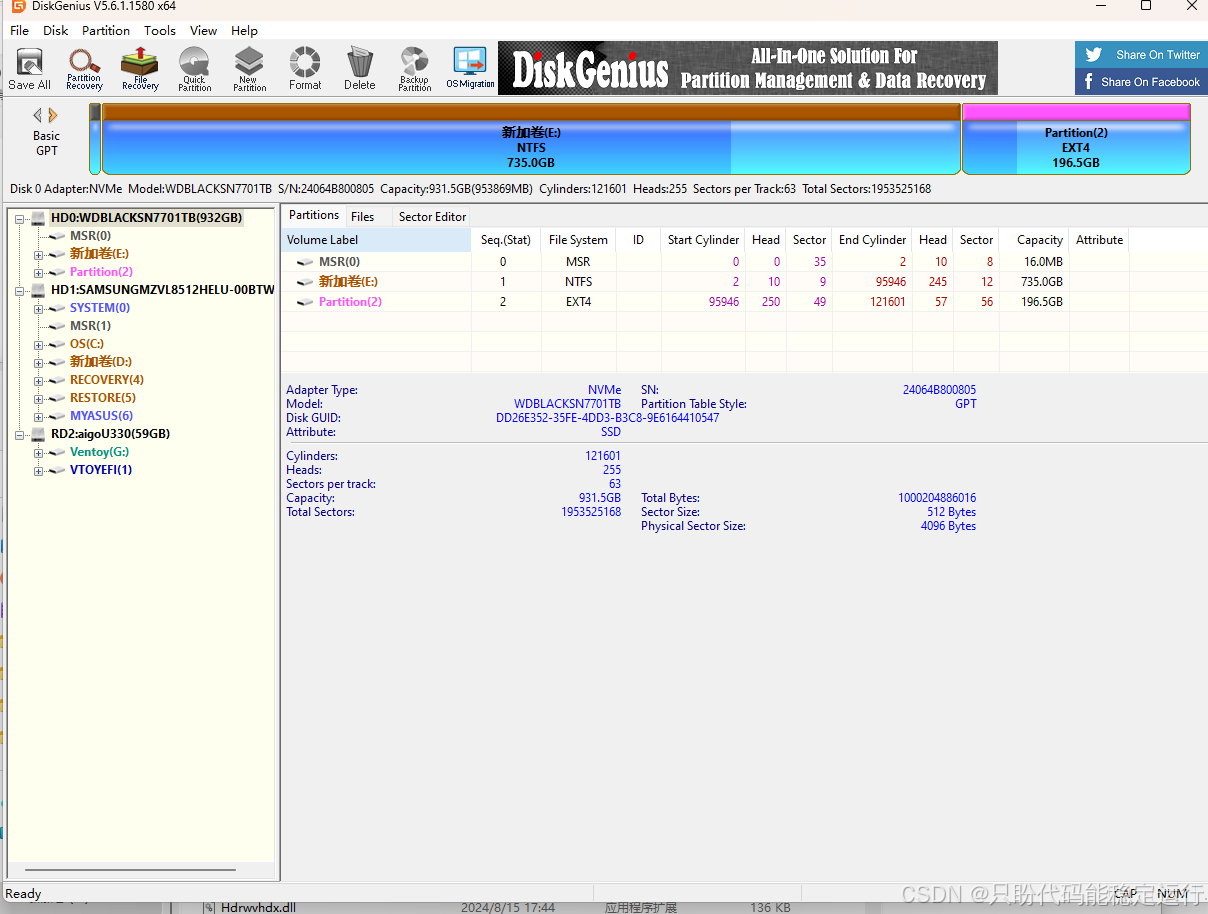Open the View menu
1208x914 pixels.
coord(203,30)
